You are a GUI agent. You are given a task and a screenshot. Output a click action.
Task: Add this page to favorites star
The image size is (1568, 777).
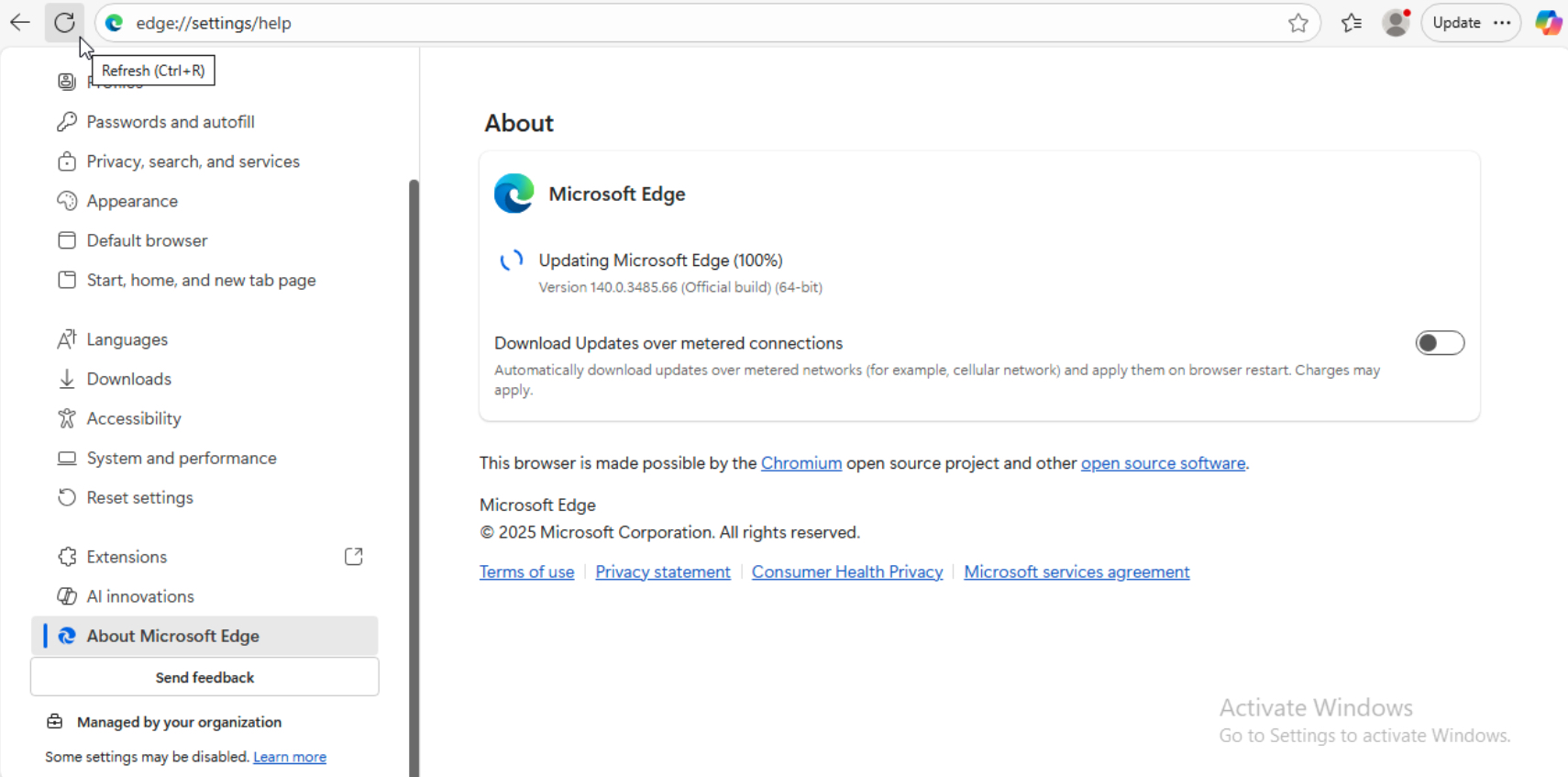point(1297,23)
